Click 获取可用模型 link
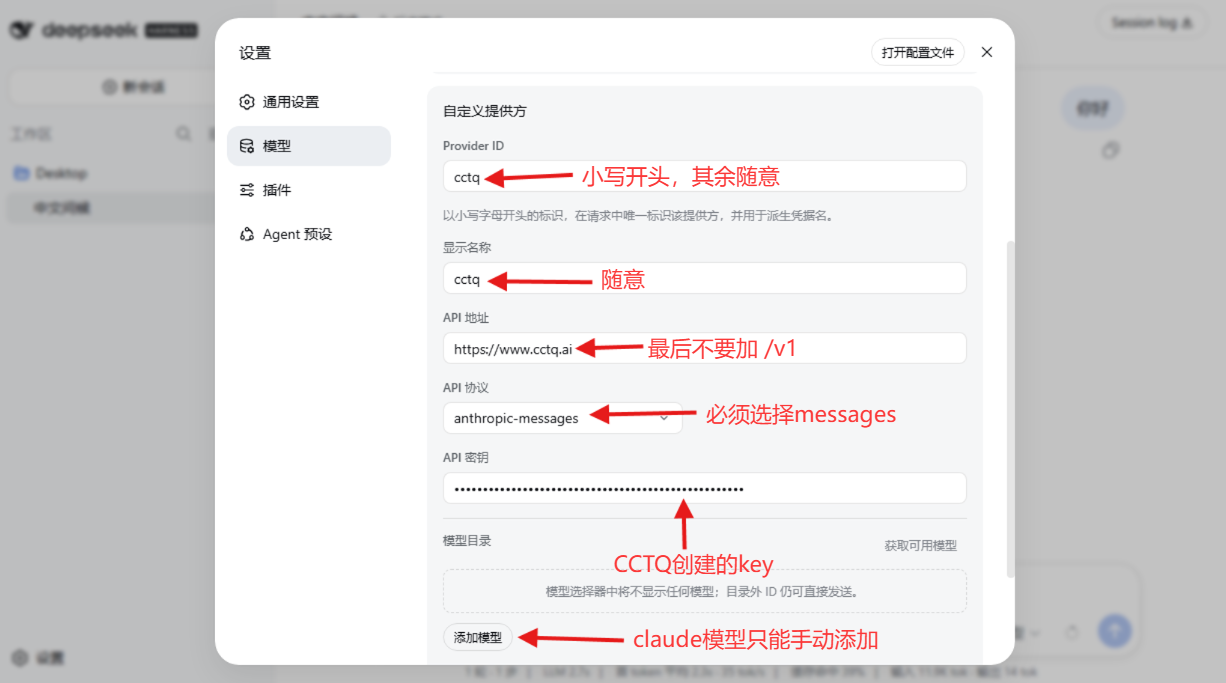 click(920, 546)
